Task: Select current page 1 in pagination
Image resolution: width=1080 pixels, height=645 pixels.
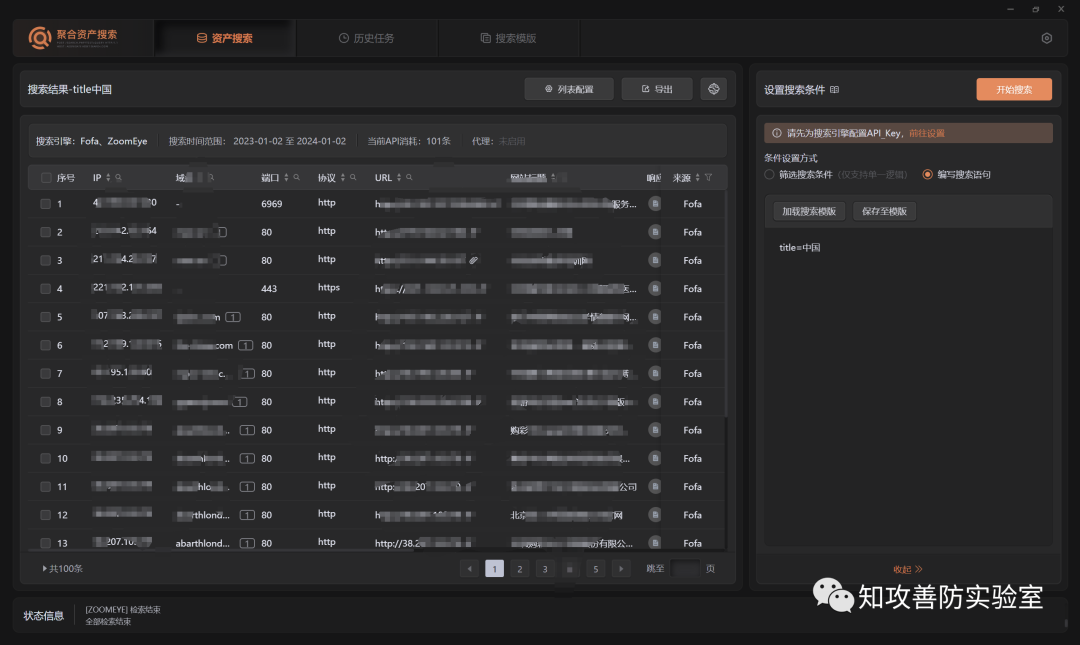Action: pos(495,569)
